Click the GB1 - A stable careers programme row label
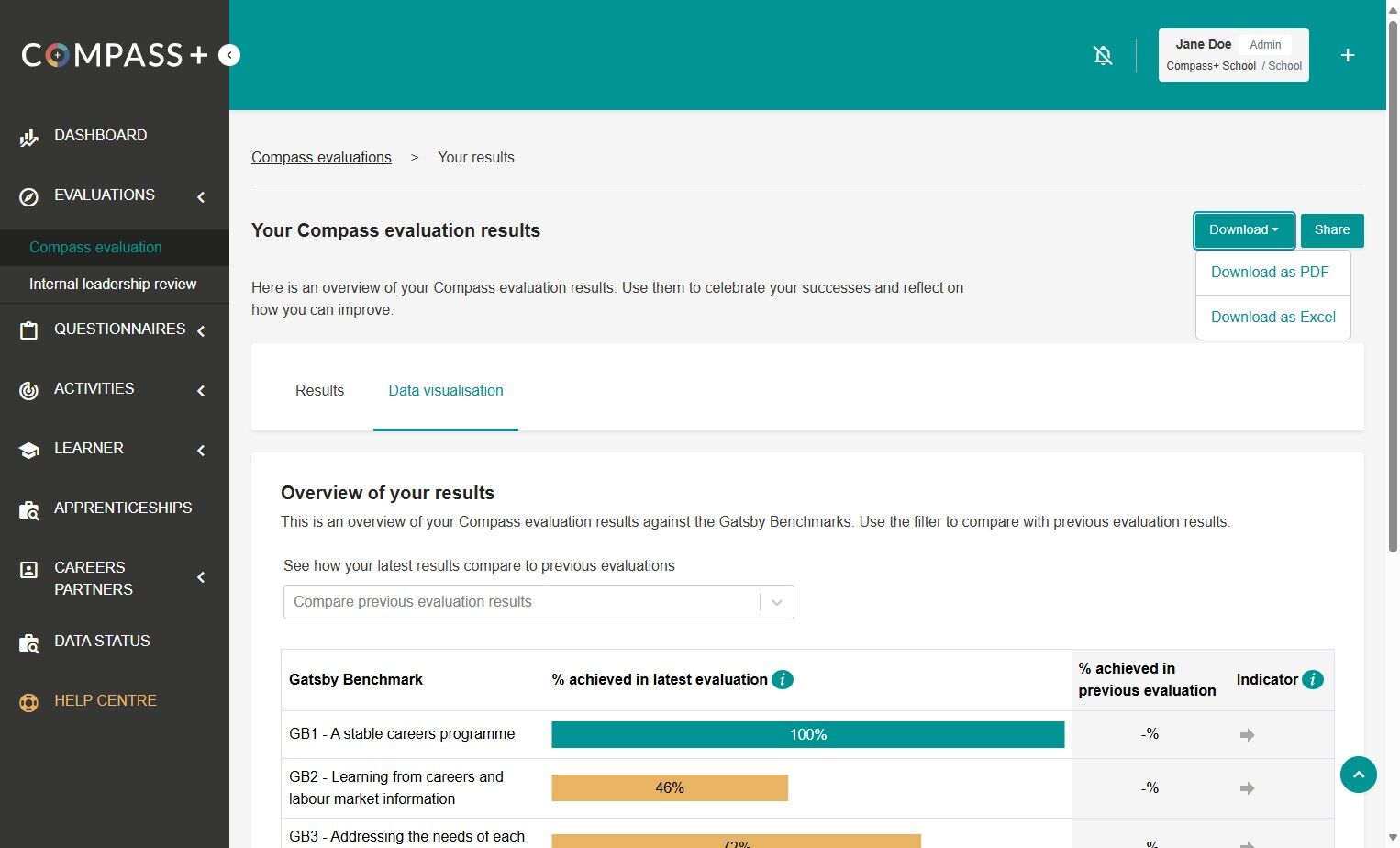This screenshot has height=848, width=1400. [402, 733]
